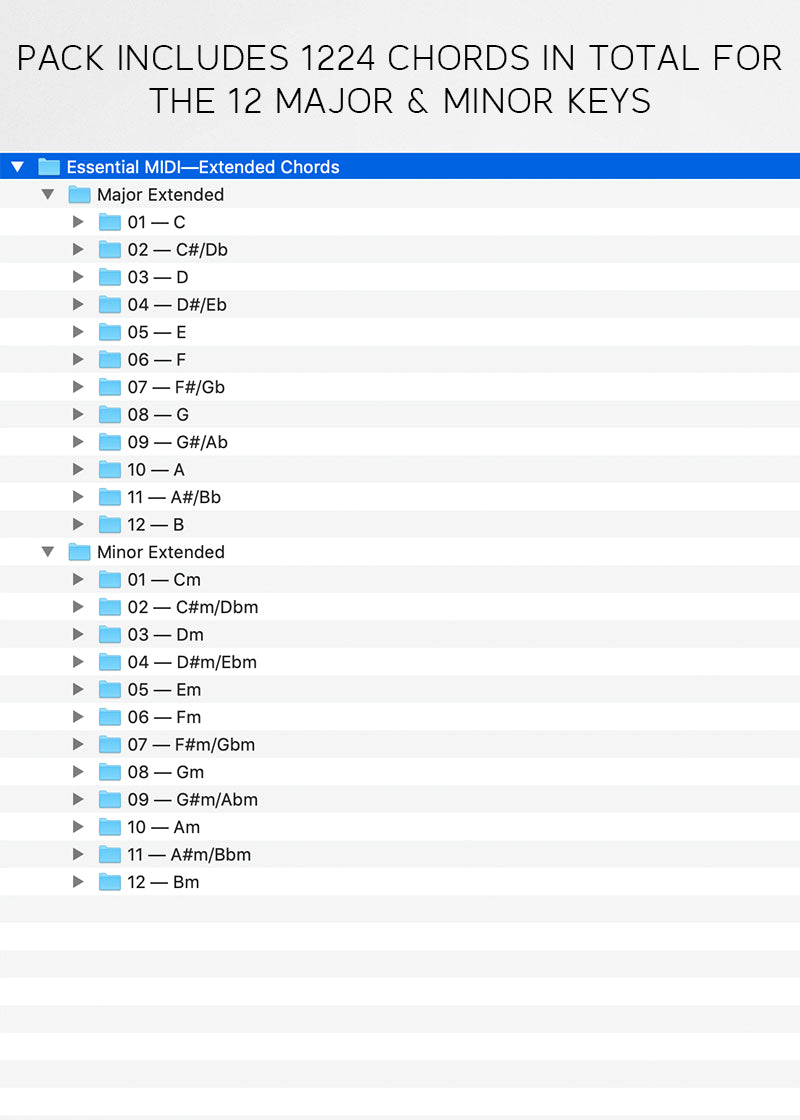The image size is (800, 1120).
Task: Expand the 02 — C#/Db folder
Action: point(78,249)
